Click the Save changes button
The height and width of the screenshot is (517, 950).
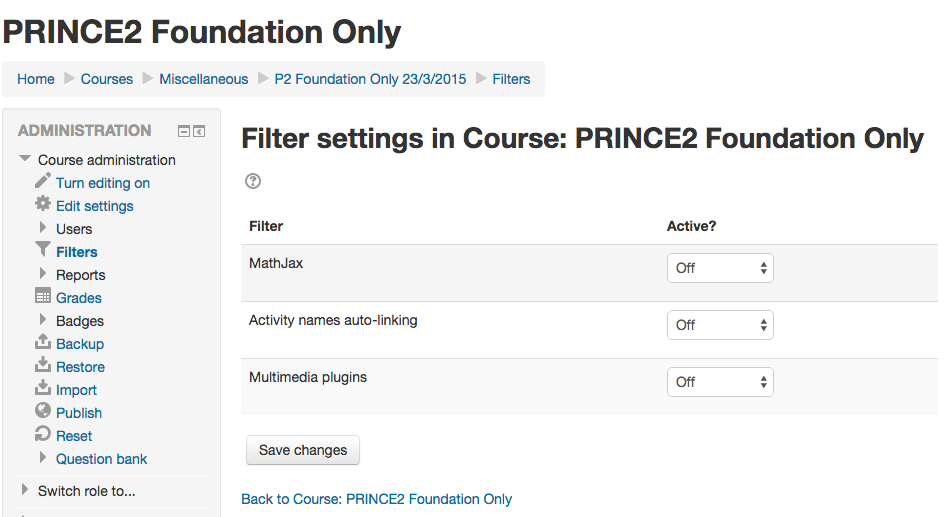(303, 450)
